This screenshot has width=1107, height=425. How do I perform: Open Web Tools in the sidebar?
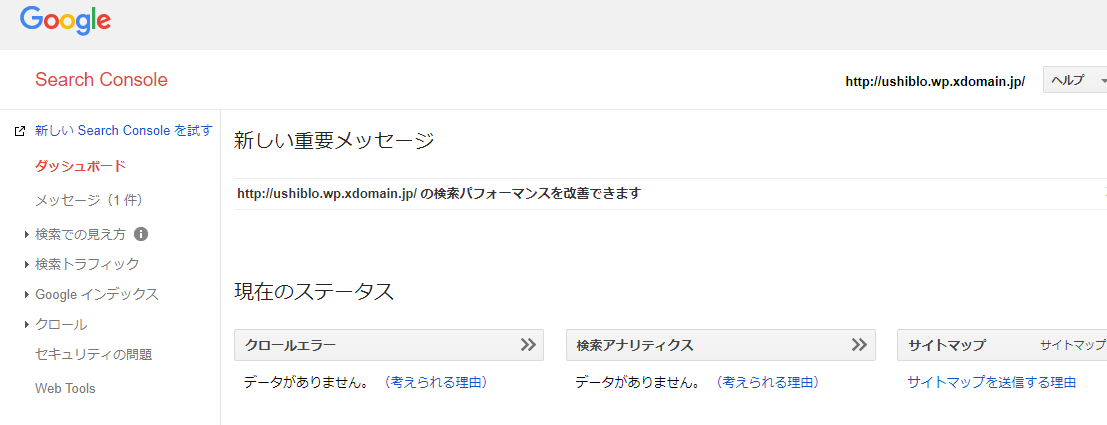[65, 388]
